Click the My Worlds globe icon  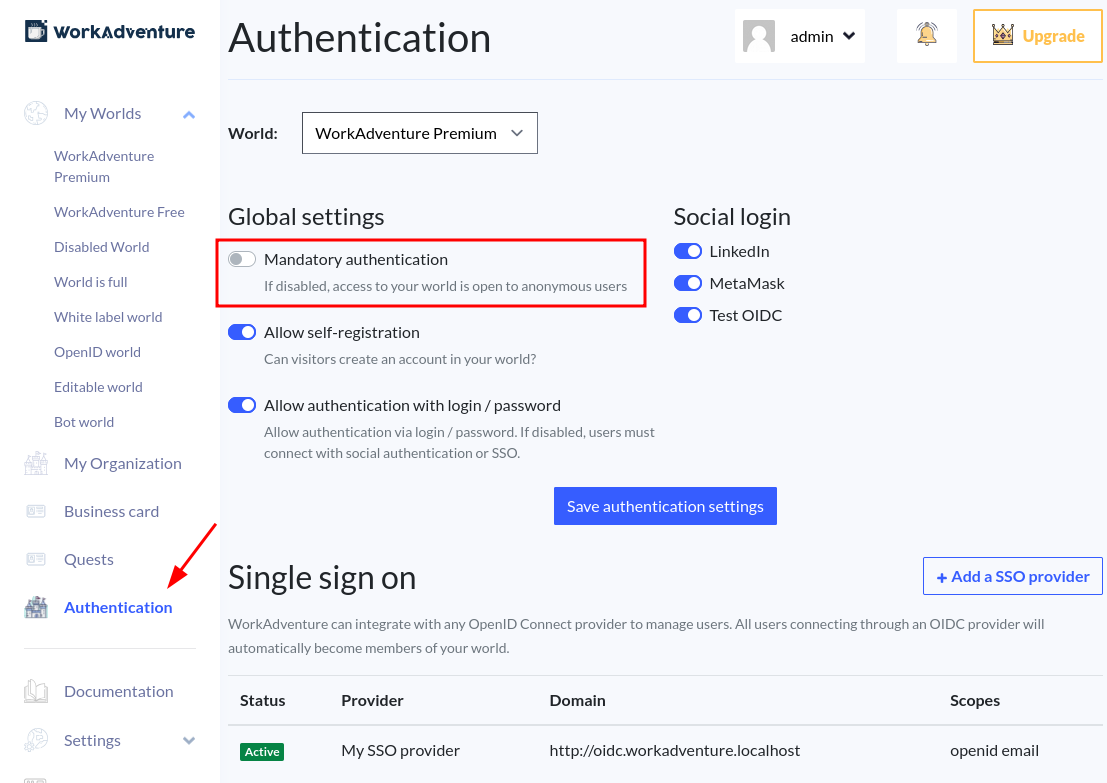36,113
